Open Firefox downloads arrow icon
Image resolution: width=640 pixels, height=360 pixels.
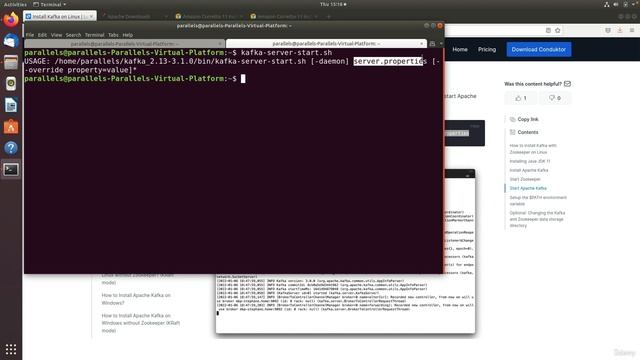620,30
